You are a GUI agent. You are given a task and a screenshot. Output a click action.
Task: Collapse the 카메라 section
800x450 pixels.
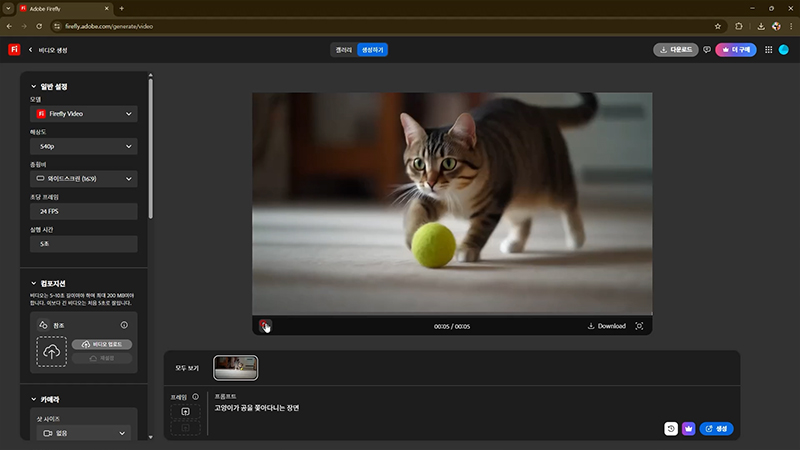(x=35, y=400)
